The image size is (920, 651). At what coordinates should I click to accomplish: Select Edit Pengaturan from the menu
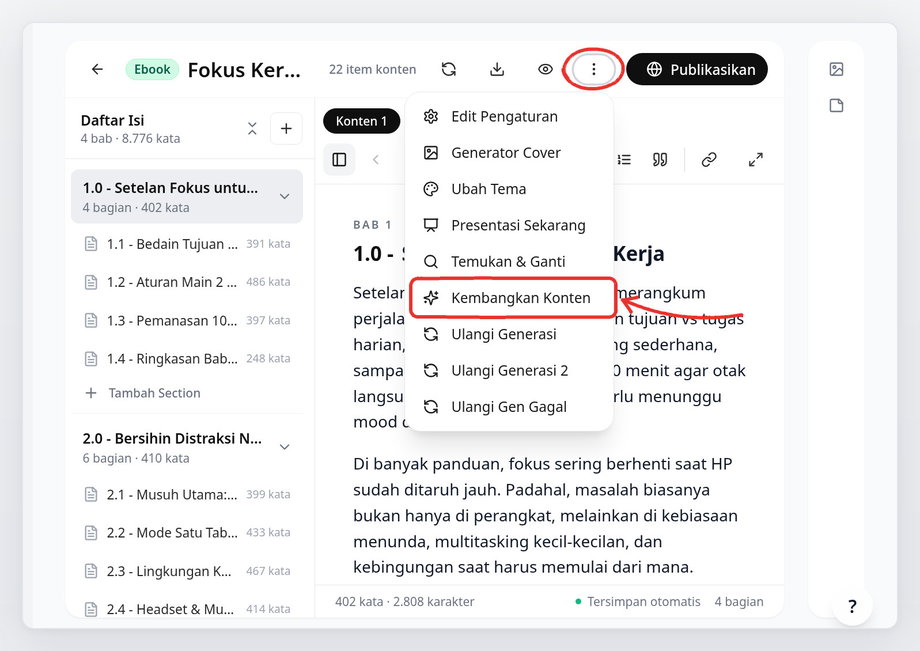pos(509,116)
